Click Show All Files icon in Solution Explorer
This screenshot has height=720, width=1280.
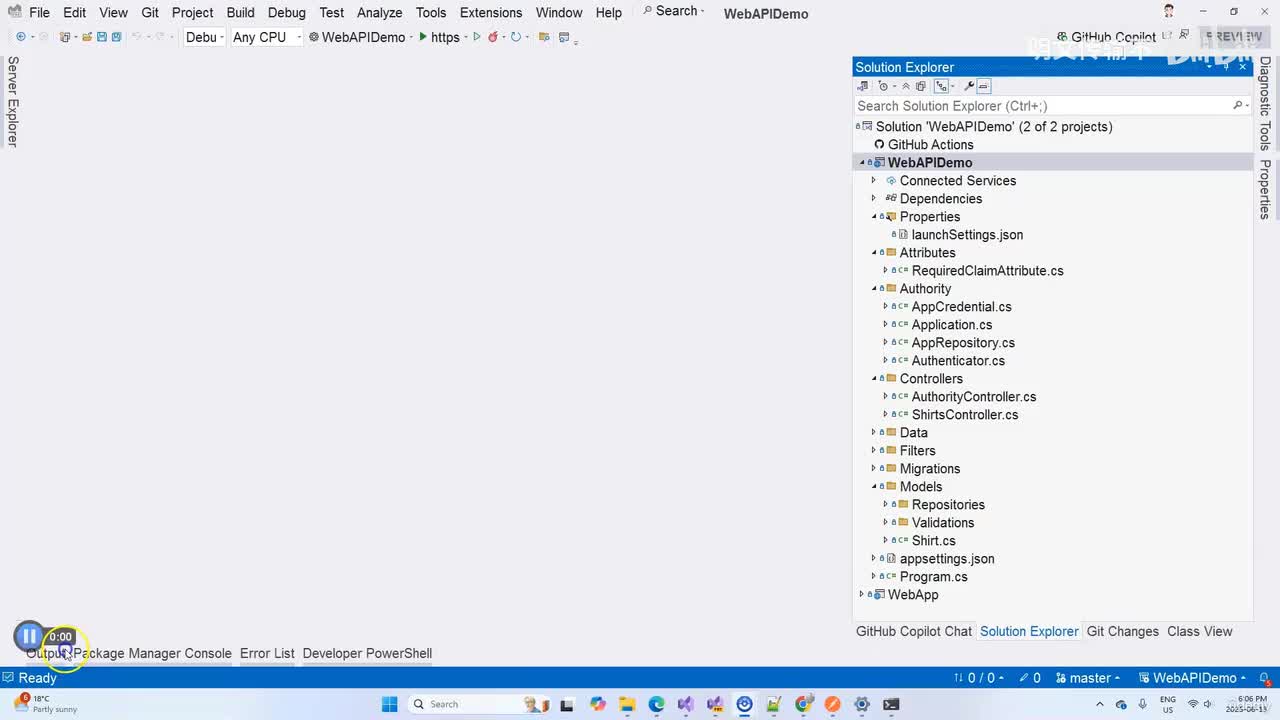click(921, 86)
